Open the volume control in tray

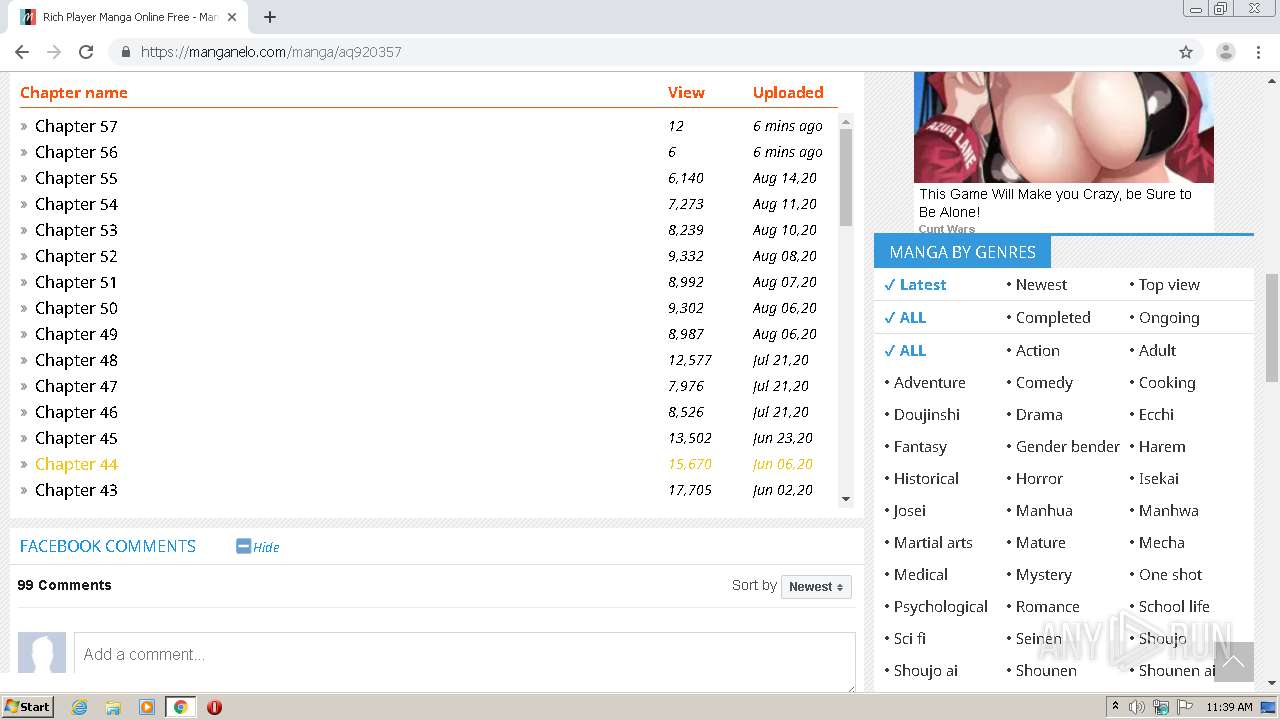click(1137, 707)
